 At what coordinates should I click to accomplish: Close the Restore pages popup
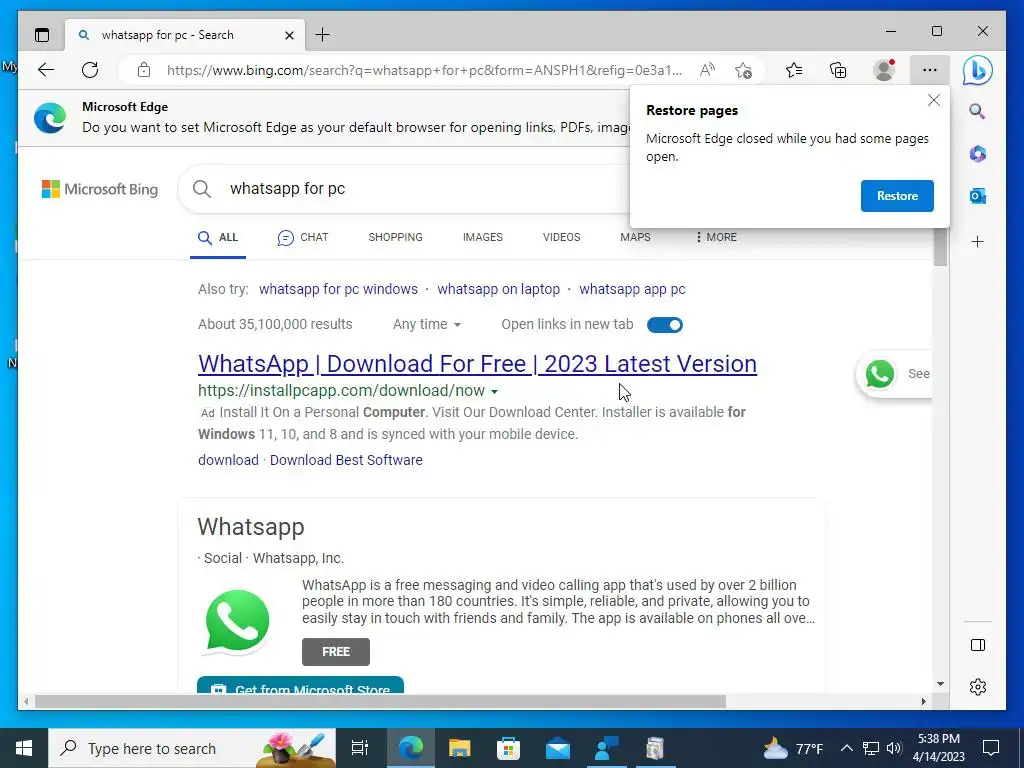pos(934,100)
